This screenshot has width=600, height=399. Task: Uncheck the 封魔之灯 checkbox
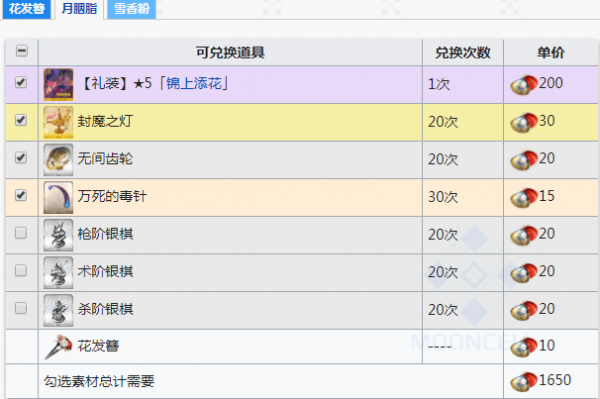coord(21,120)
